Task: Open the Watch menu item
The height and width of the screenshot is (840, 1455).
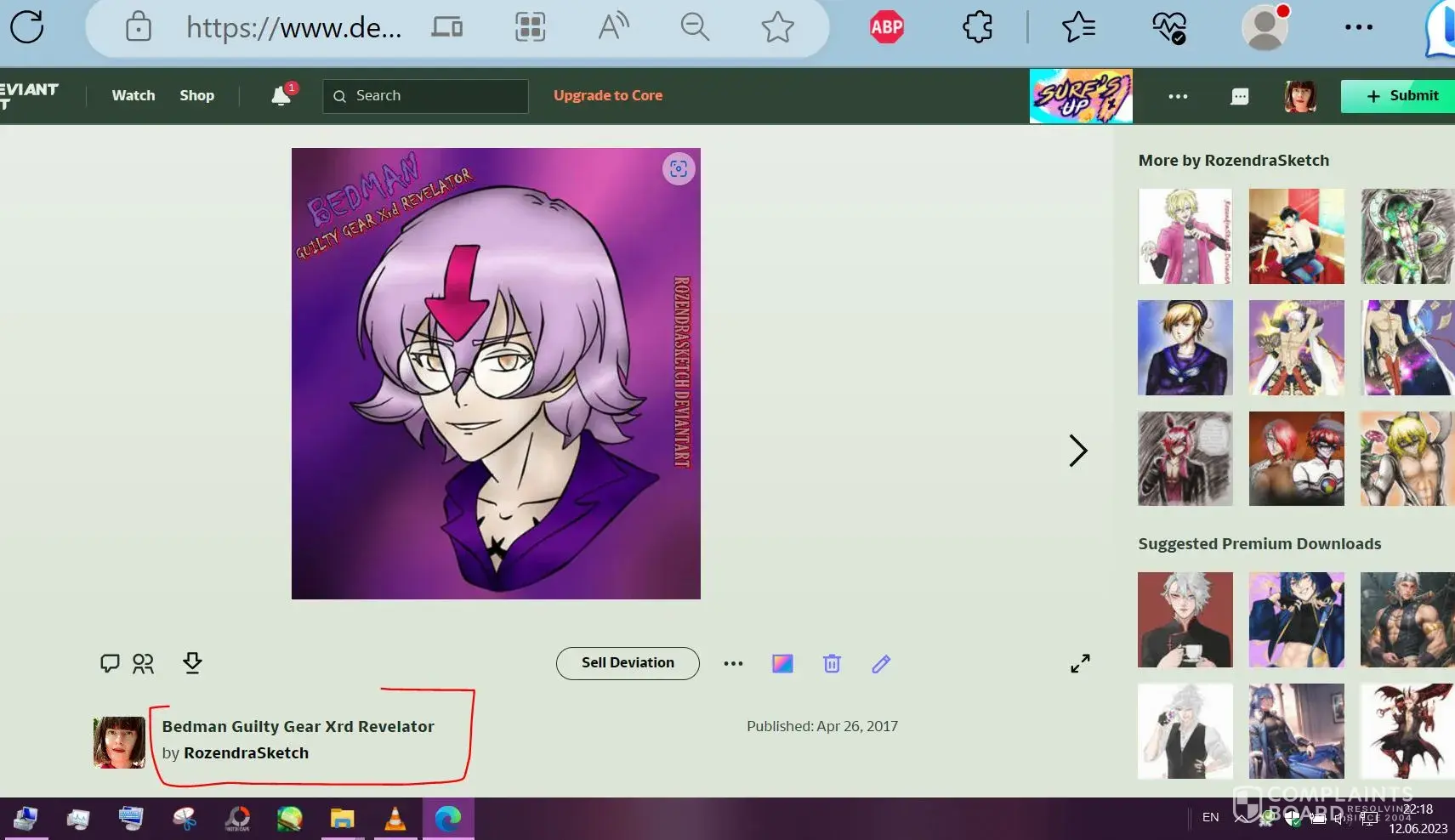Action: (134, 96)
